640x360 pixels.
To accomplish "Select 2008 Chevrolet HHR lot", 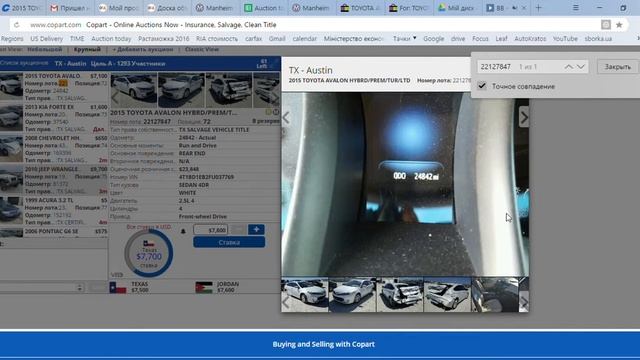I will (54, 149).
